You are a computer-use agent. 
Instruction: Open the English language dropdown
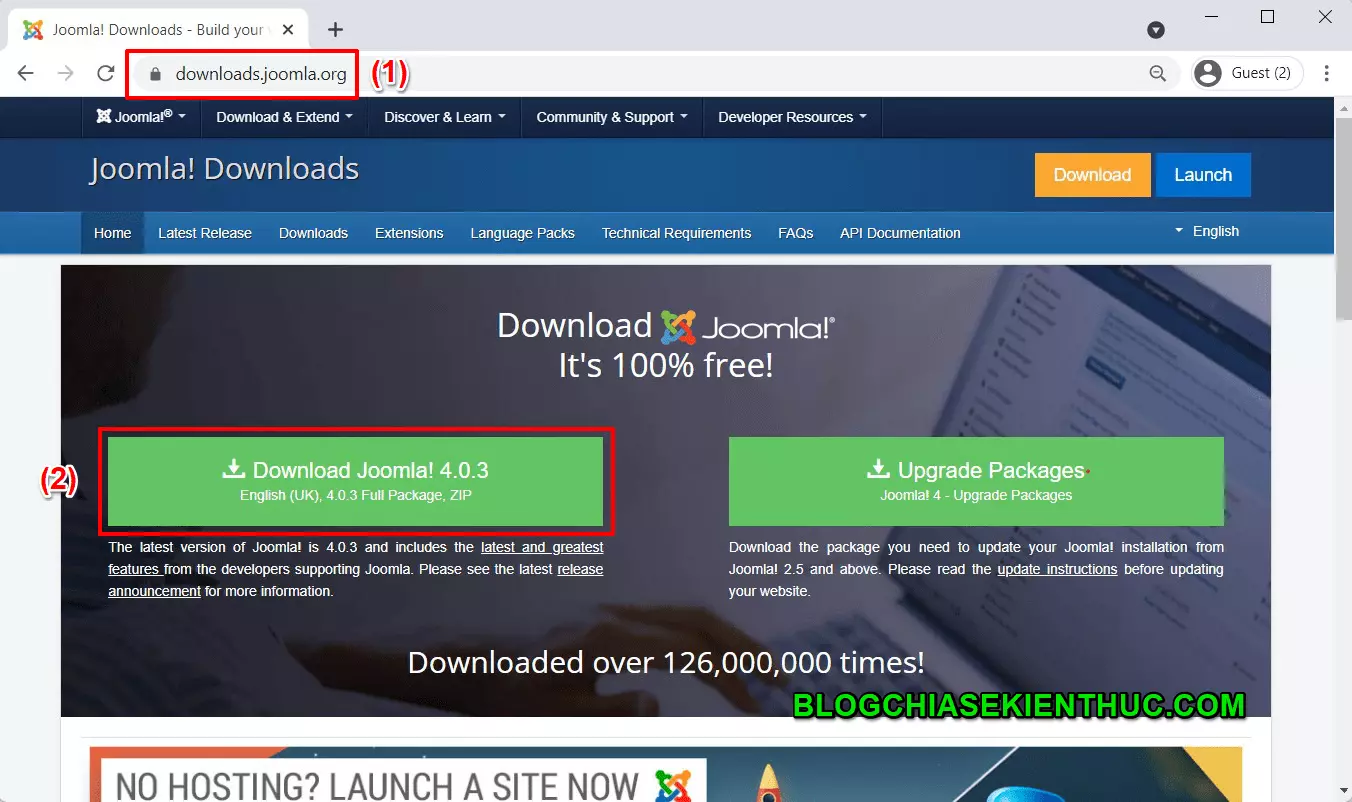pos(1207,231)
